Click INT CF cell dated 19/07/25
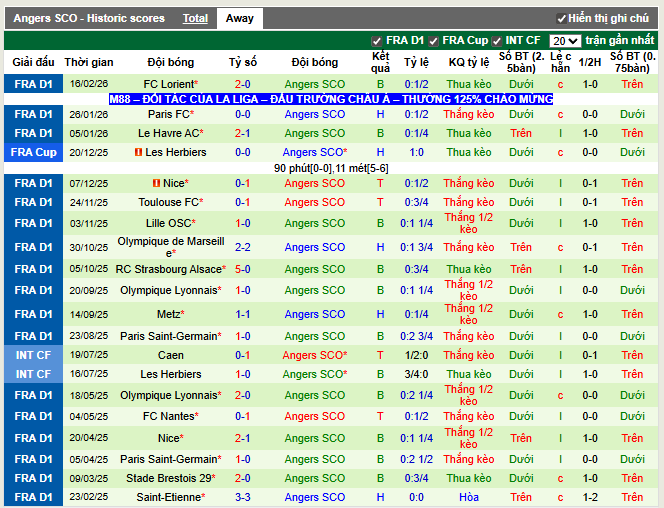Viewport: 664px width, 508px height. point(33,355)
